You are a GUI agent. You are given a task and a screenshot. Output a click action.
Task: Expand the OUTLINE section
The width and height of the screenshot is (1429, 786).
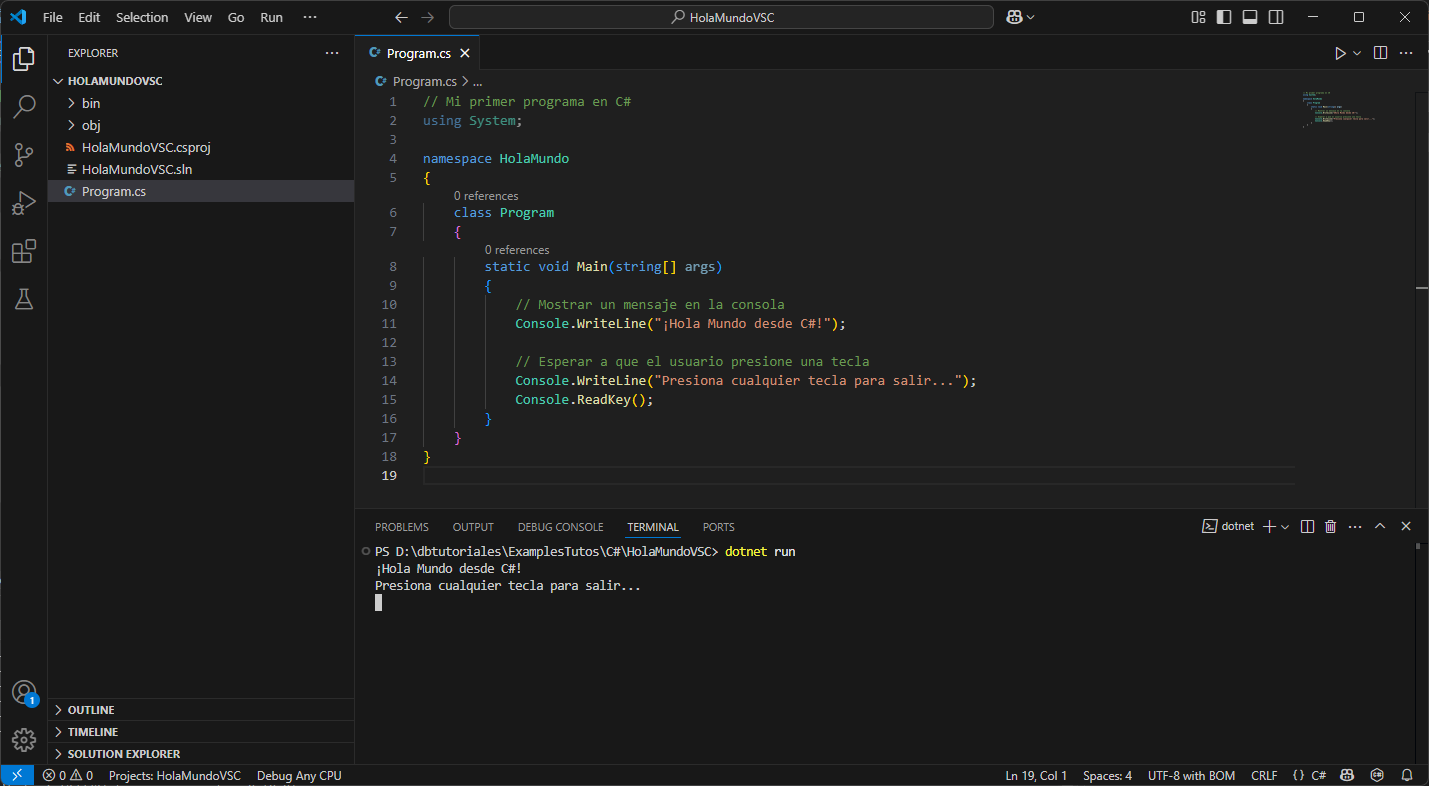[x=91, y=710]
